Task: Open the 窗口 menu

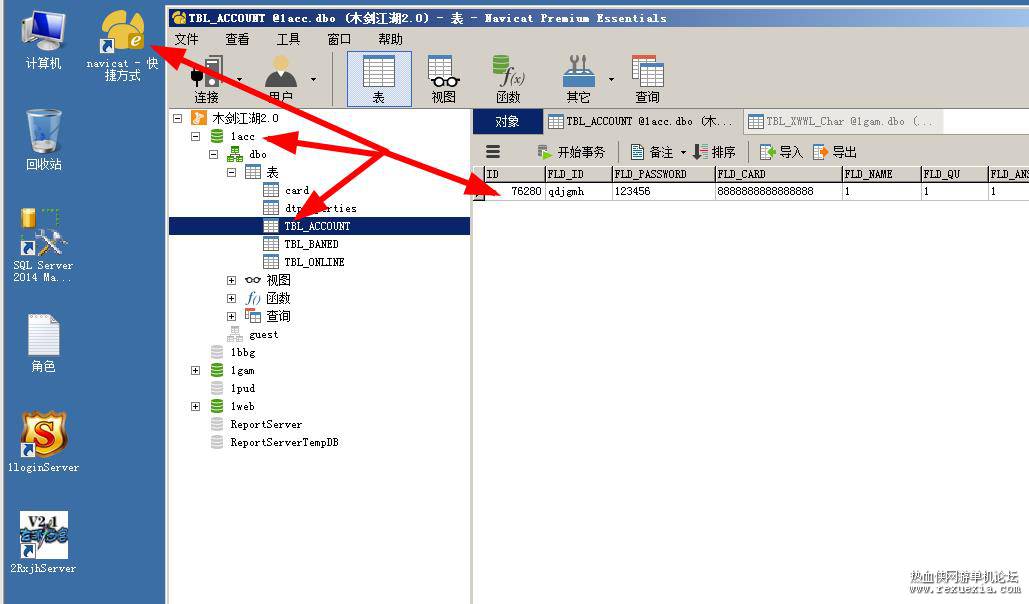Action: coord(339,39)
